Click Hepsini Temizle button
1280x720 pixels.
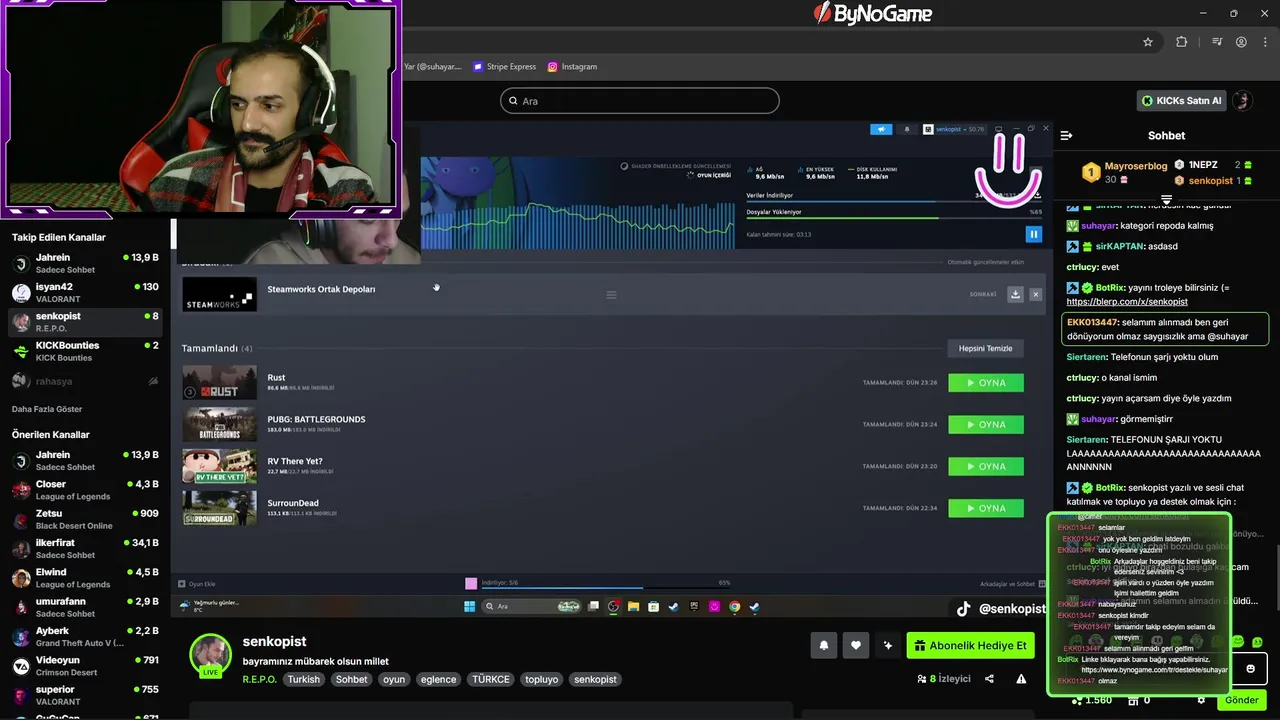pyautogui.click(x=985, y=348)
